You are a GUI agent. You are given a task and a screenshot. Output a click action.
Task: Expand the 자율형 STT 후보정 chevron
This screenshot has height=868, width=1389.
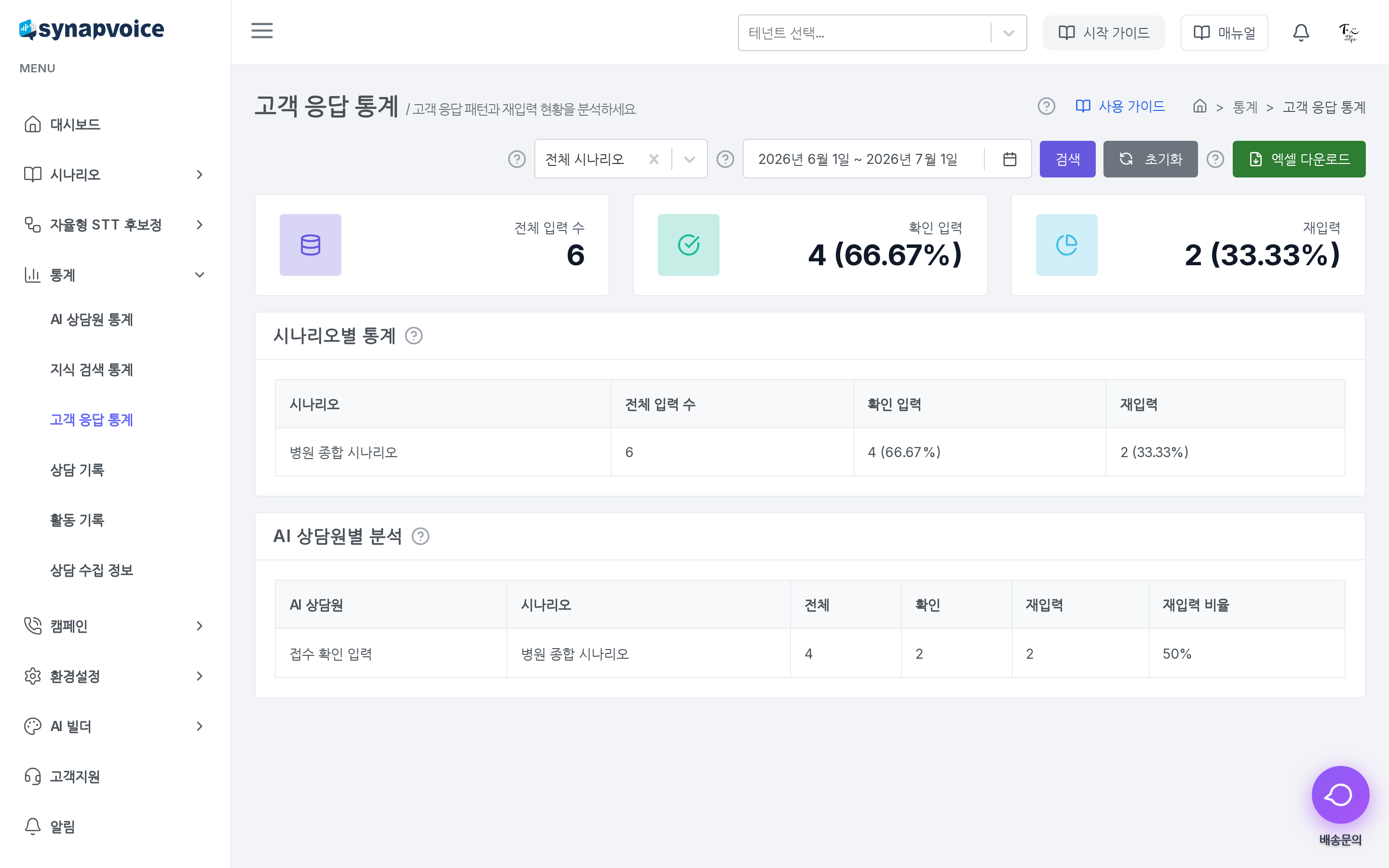(199, 224)
